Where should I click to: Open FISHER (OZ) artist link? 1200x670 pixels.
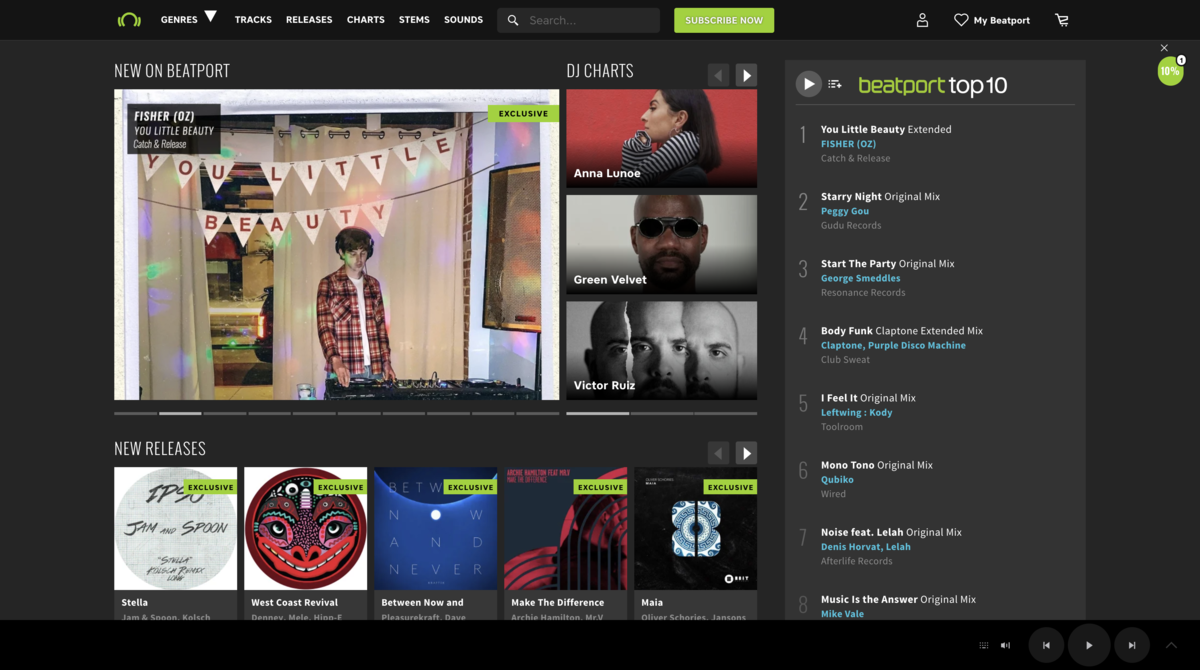pyautogui.click(x=848, y=144)
